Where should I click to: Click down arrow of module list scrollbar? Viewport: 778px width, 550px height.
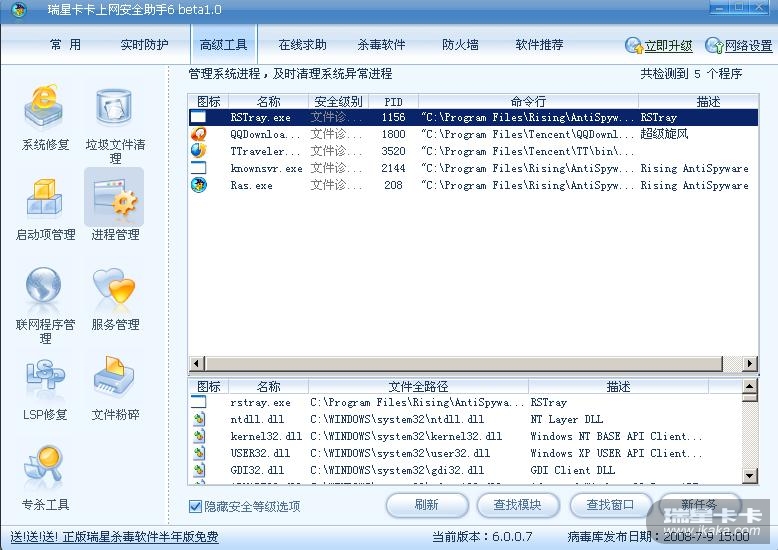tap(750, 477)
